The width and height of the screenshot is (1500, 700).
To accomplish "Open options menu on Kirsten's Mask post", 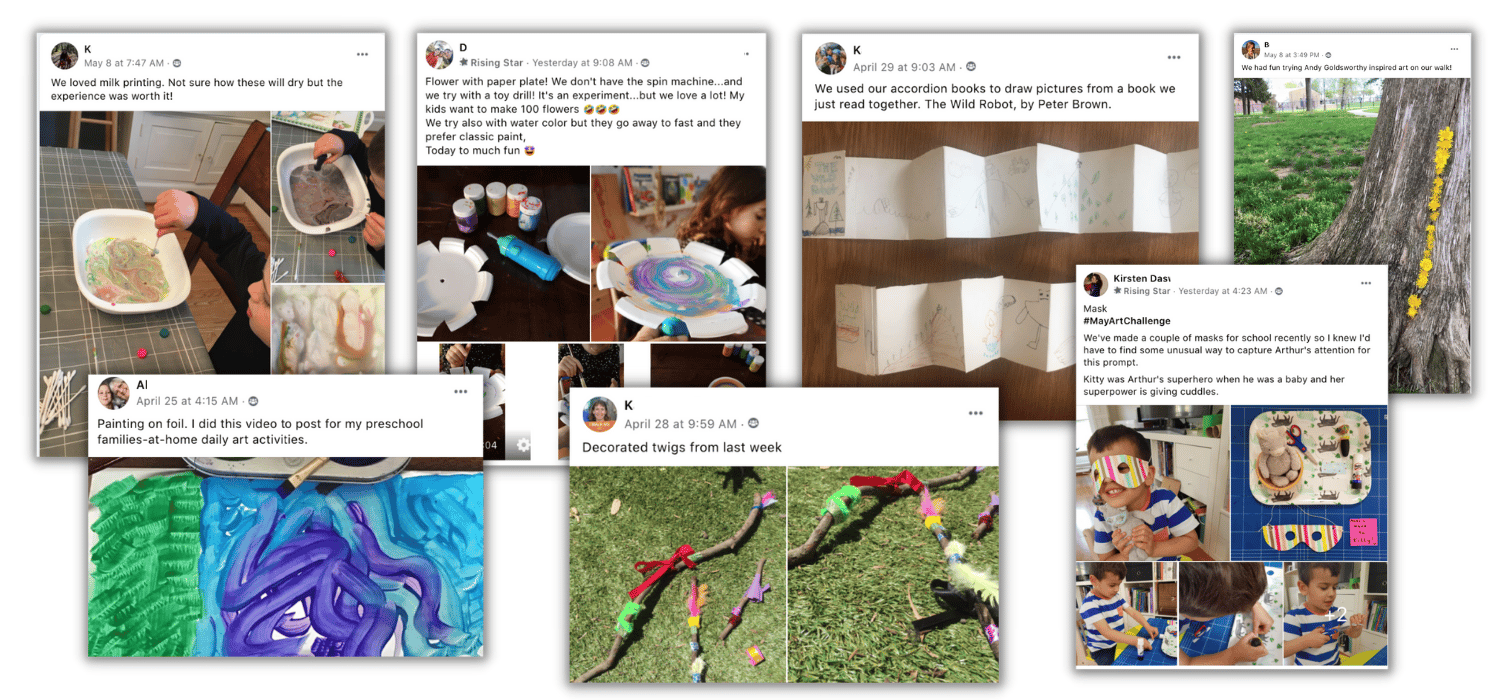I will coord(1366,283).
